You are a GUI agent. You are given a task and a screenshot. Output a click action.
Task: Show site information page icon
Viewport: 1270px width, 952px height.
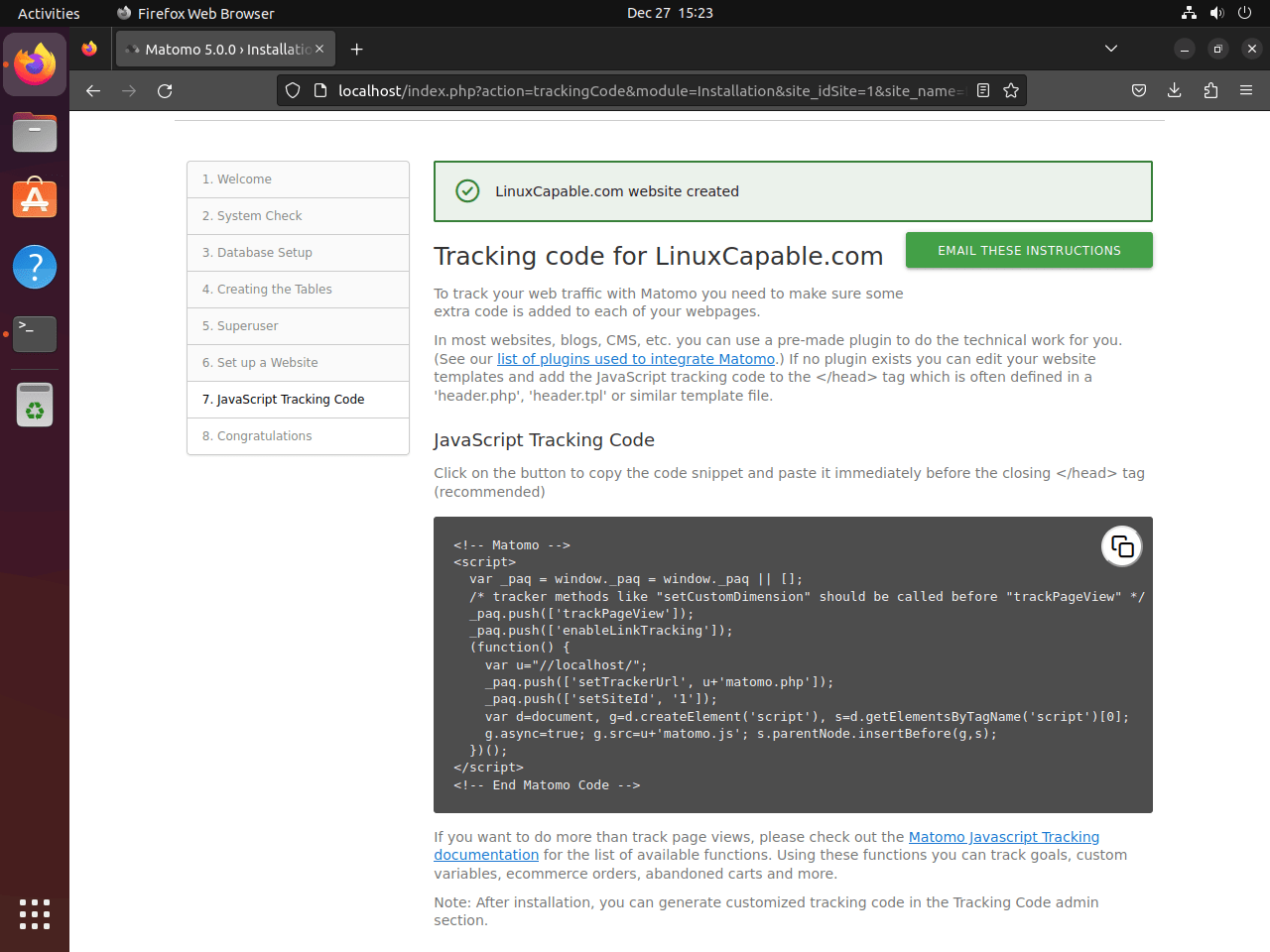[319, 90]
